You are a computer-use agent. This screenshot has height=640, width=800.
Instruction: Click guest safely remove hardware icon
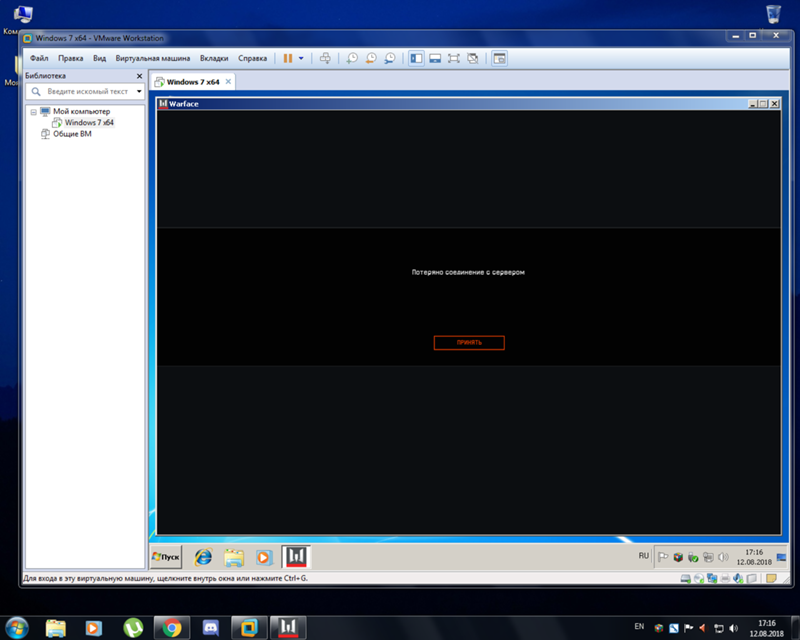[693, 557]
